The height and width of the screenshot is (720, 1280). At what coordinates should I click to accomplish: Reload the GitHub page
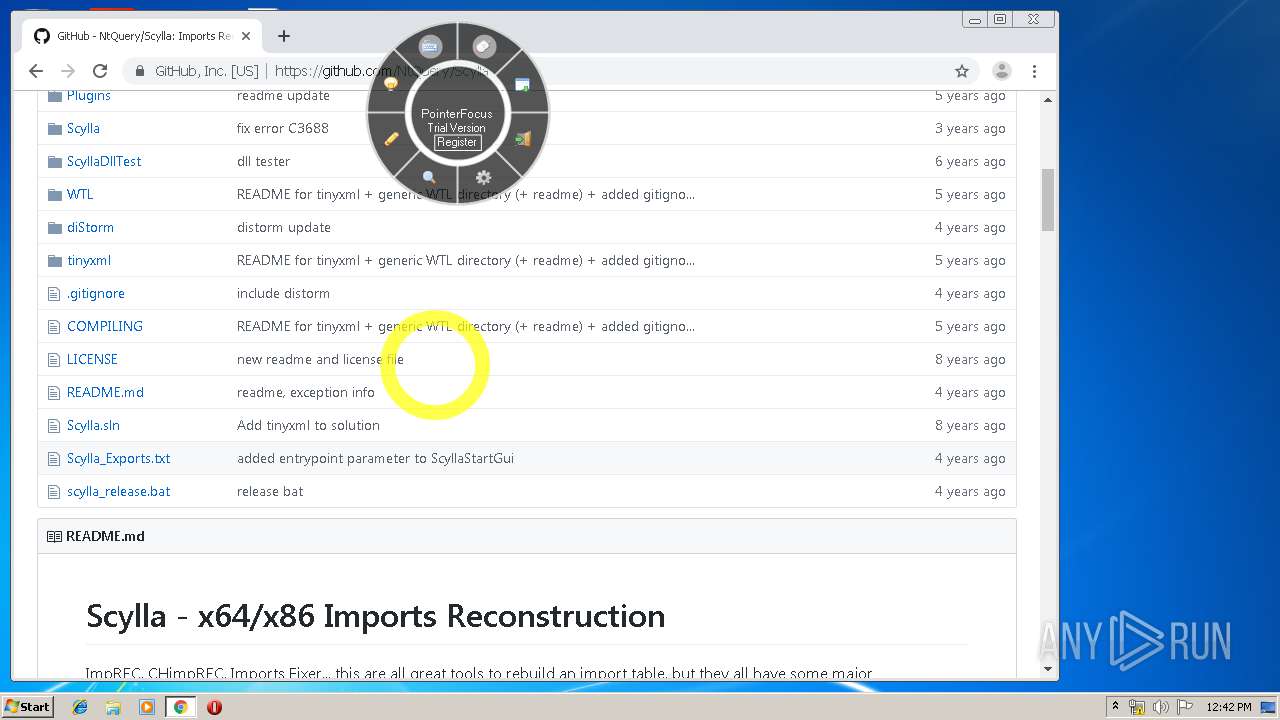coord(100,71)
